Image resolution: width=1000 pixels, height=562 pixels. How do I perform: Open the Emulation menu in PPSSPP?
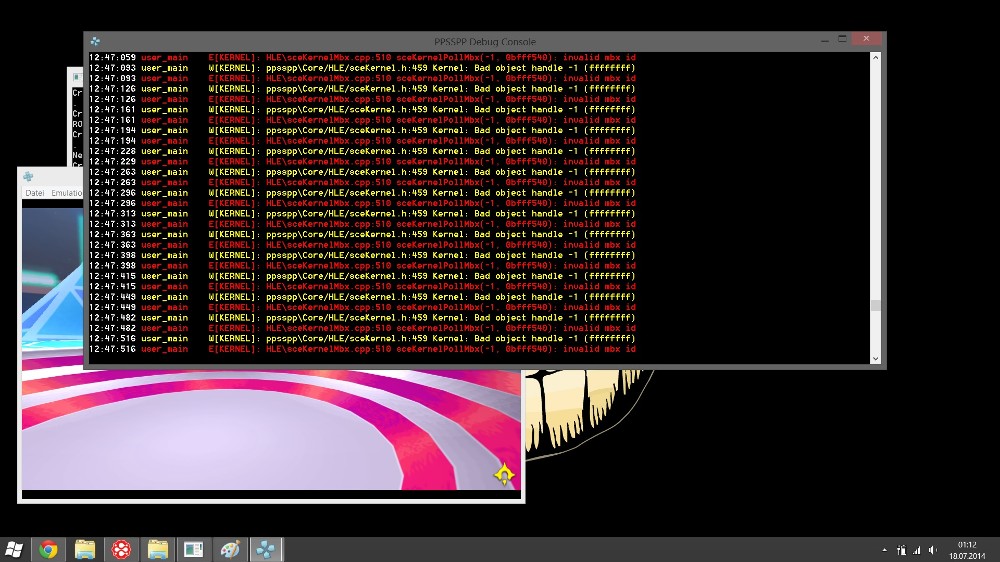point(67,193)
